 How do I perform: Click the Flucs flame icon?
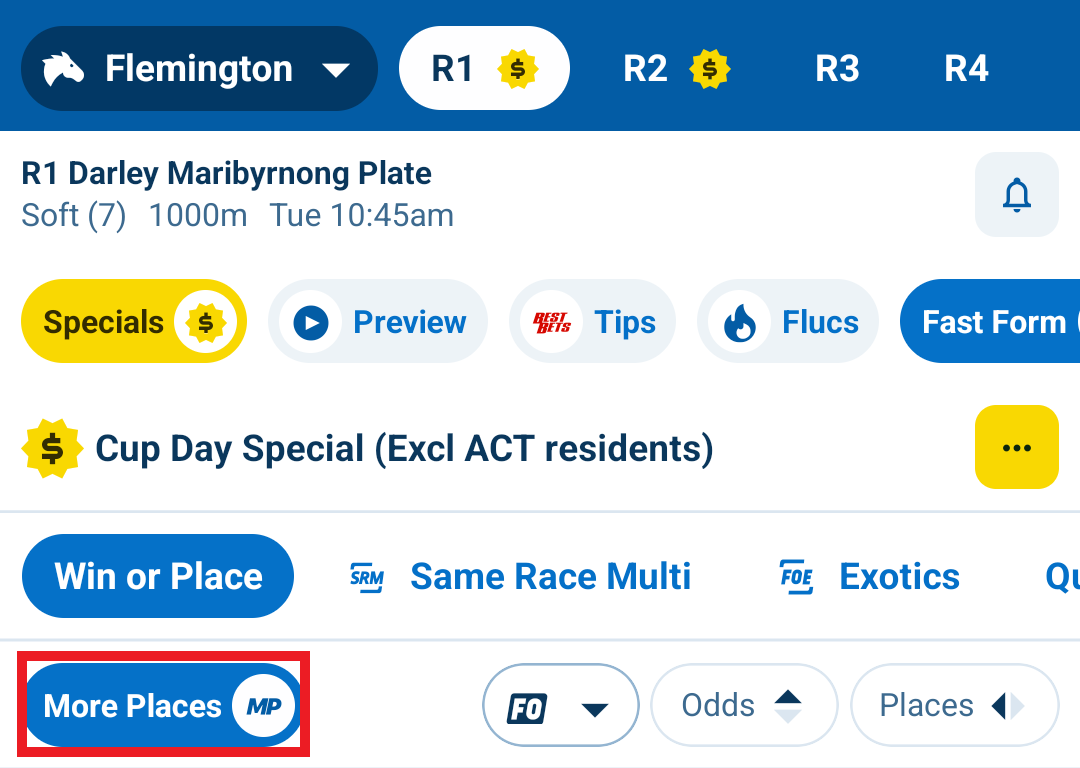740,323
